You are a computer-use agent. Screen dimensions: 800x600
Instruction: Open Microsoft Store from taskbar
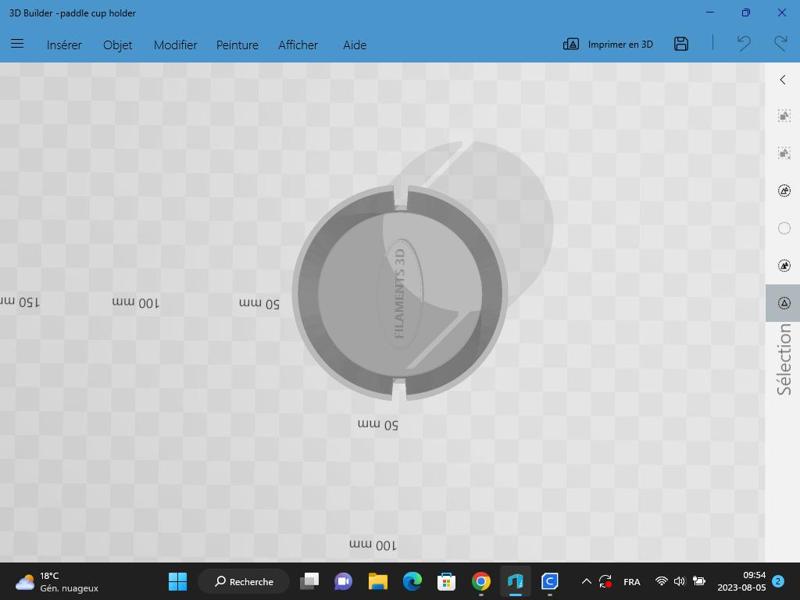446,582
